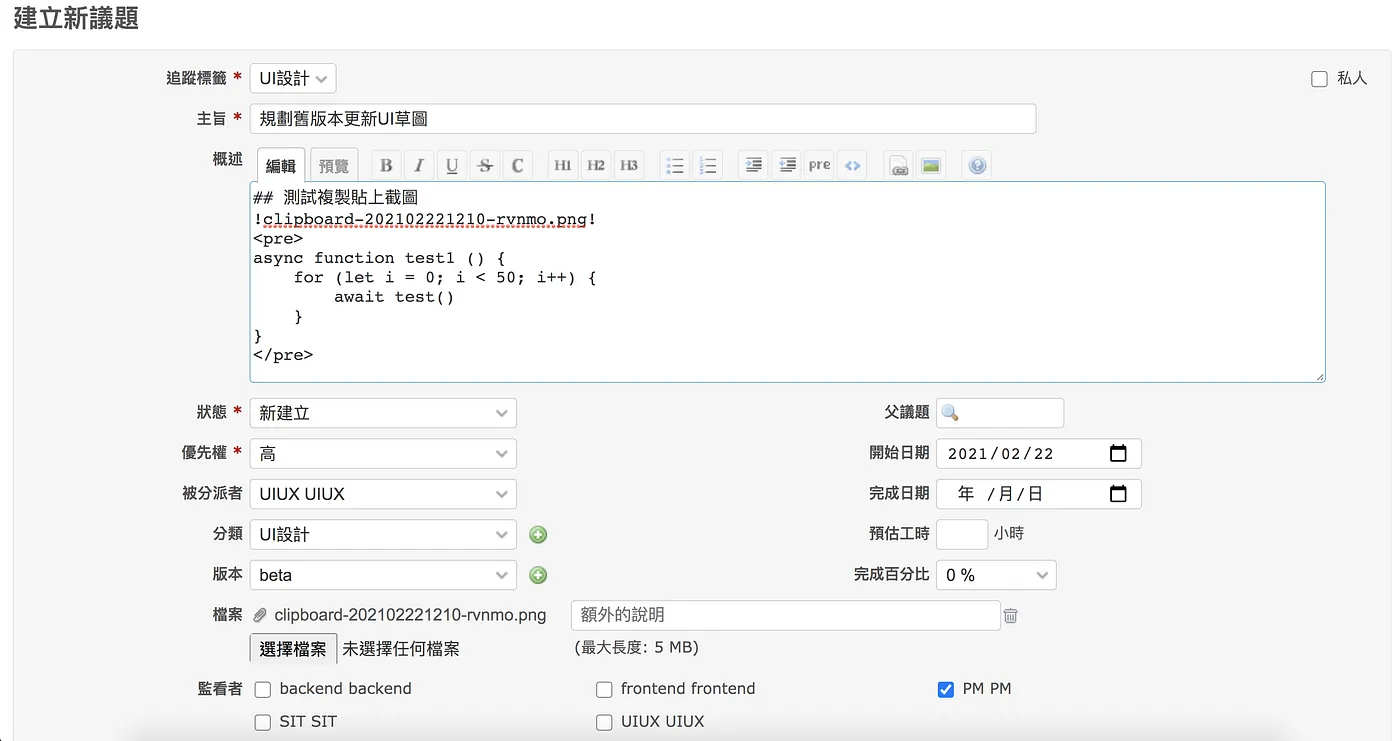The image size is (1400, 741).
Task: Insert unordered bullet list
Action: 675,165
